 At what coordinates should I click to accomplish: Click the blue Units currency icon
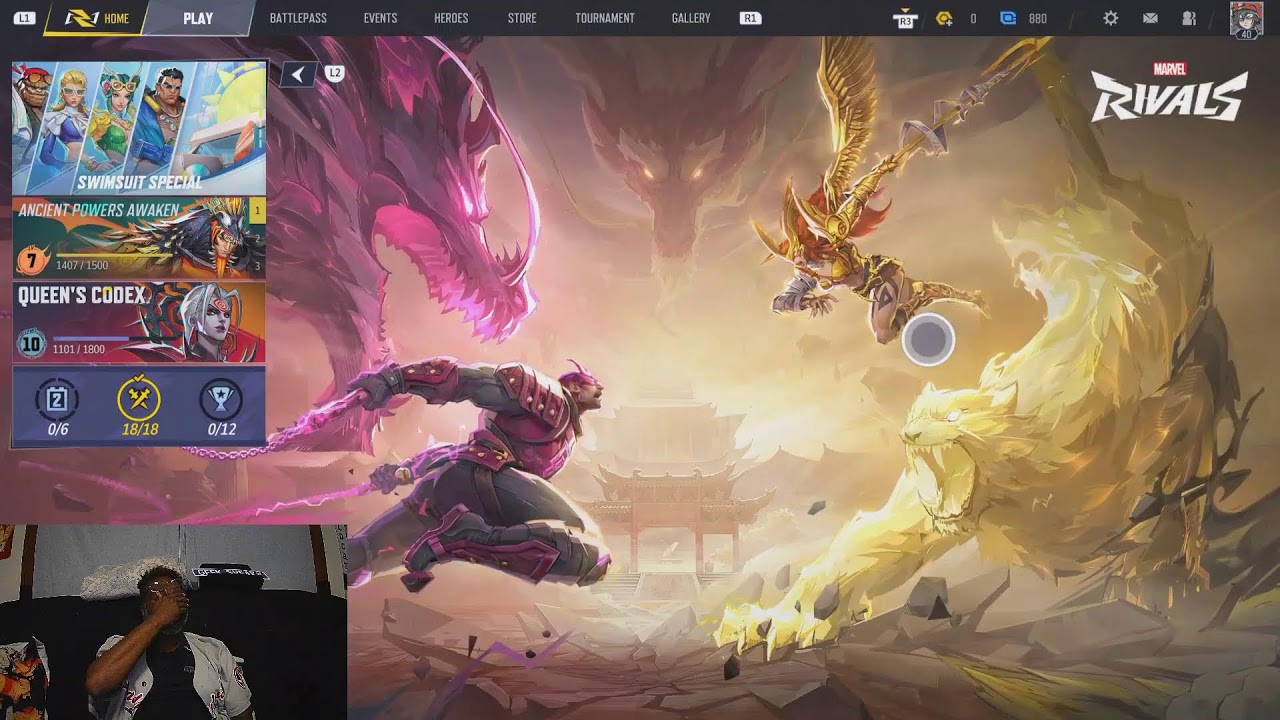pos(1008,18)
